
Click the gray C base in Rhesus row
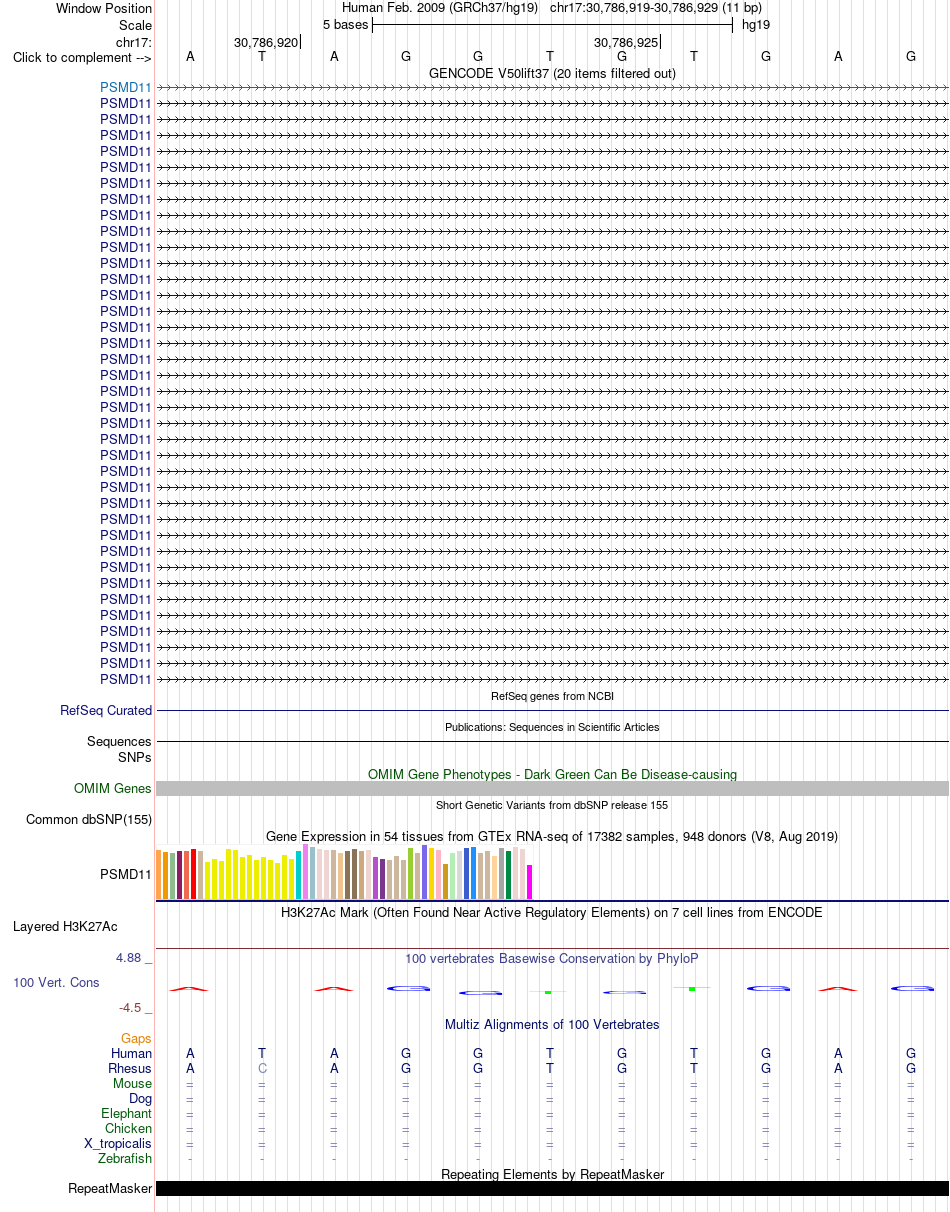pos(262,1068)
